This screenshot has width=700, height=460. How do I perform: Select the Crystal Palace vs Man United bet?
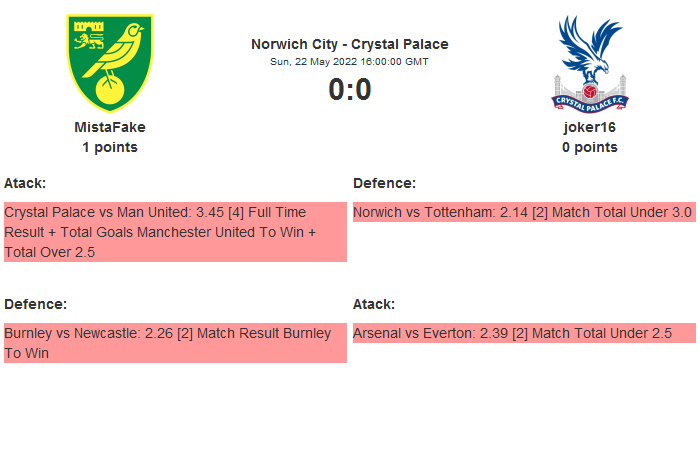click(175, 232)
